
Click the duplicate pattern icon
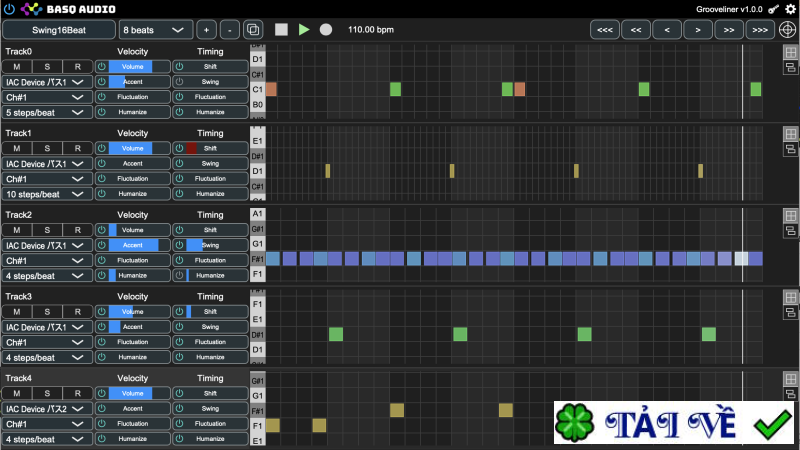[253, 30]
